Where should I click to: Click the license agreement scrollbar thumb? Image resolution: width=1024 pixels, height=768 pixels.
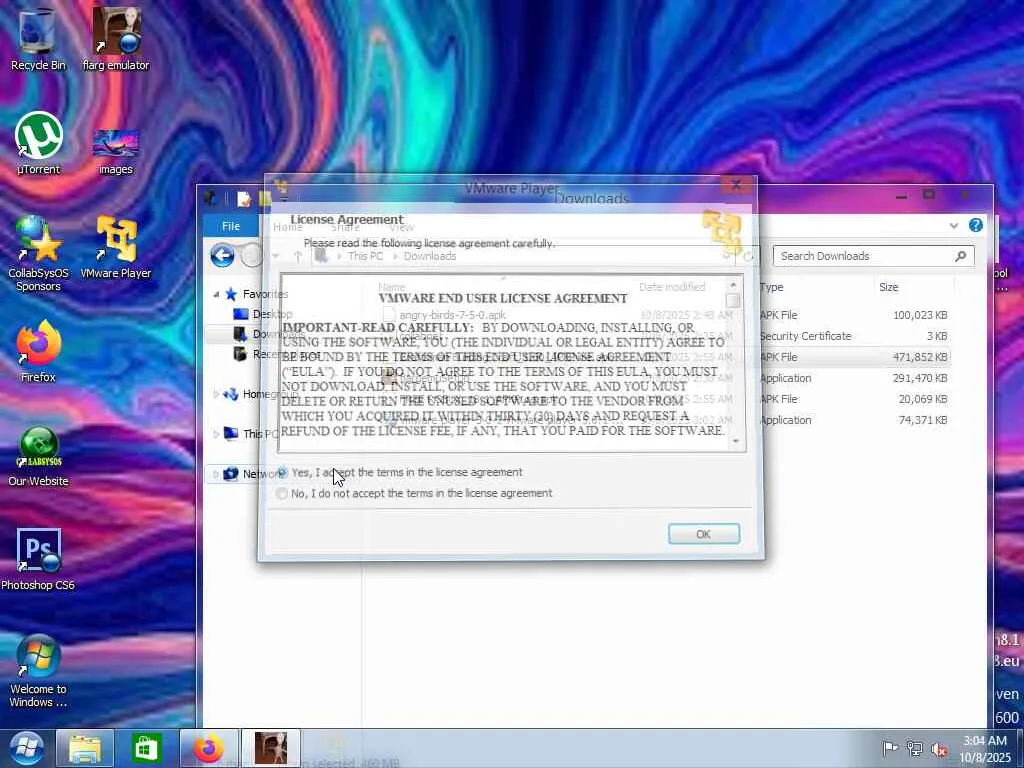[733, 300]
